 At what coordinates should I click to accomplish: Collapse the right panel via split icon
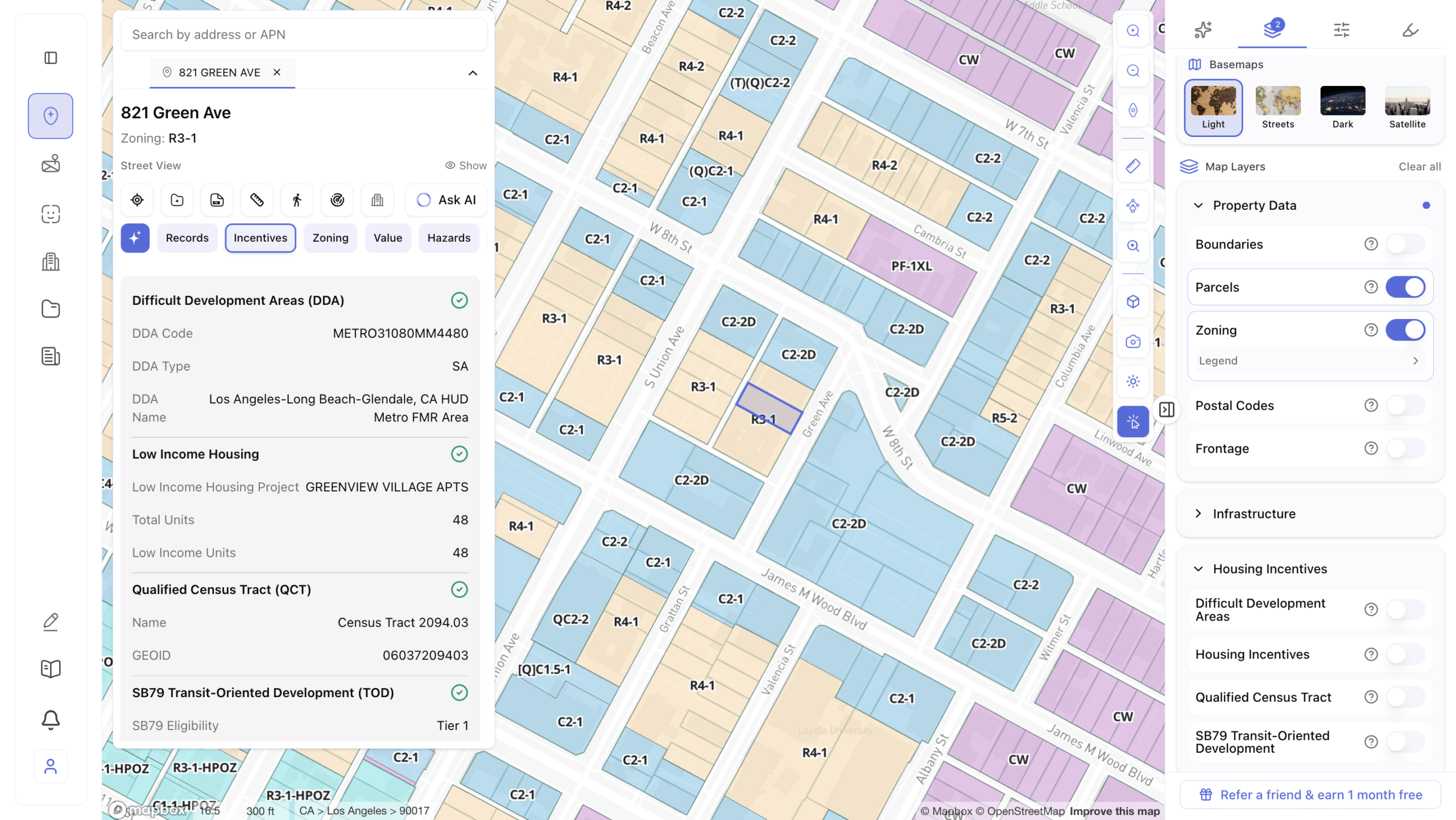[1167, 409]
